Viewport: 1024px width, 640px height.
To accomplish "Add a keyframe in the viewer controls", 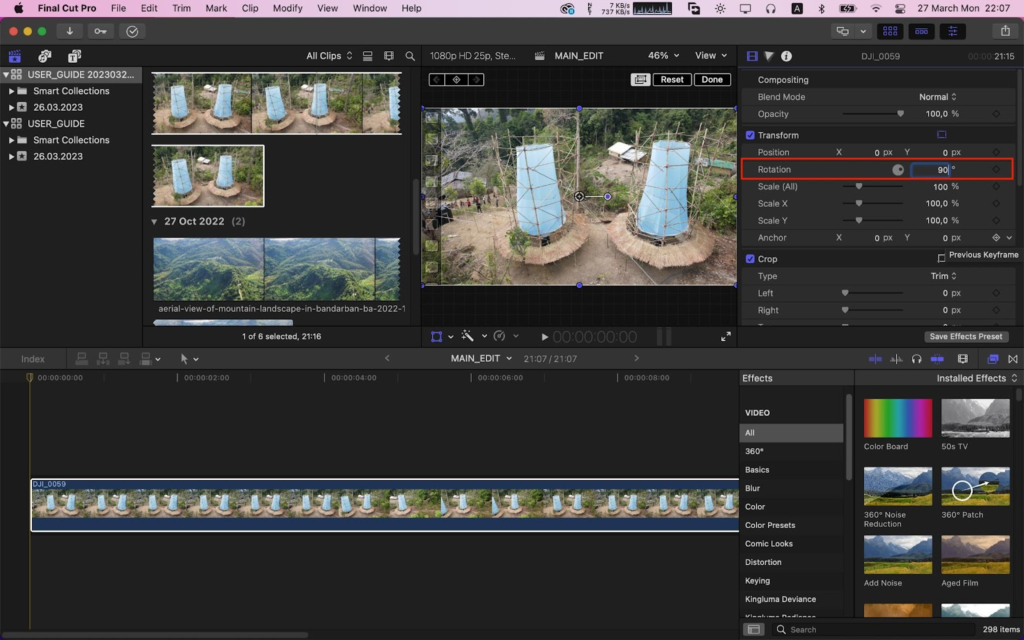I will [x=456, y=80].
